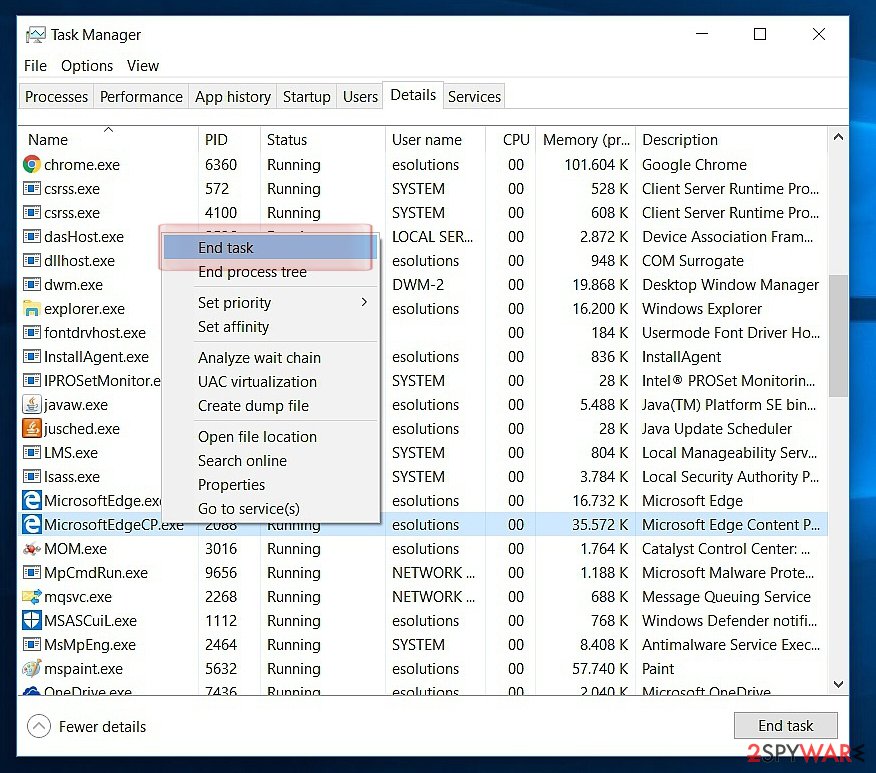Click the scrollbar down arrow
Image resolution: width=876 pixels, height=773 pixels.
coord(838,684)
